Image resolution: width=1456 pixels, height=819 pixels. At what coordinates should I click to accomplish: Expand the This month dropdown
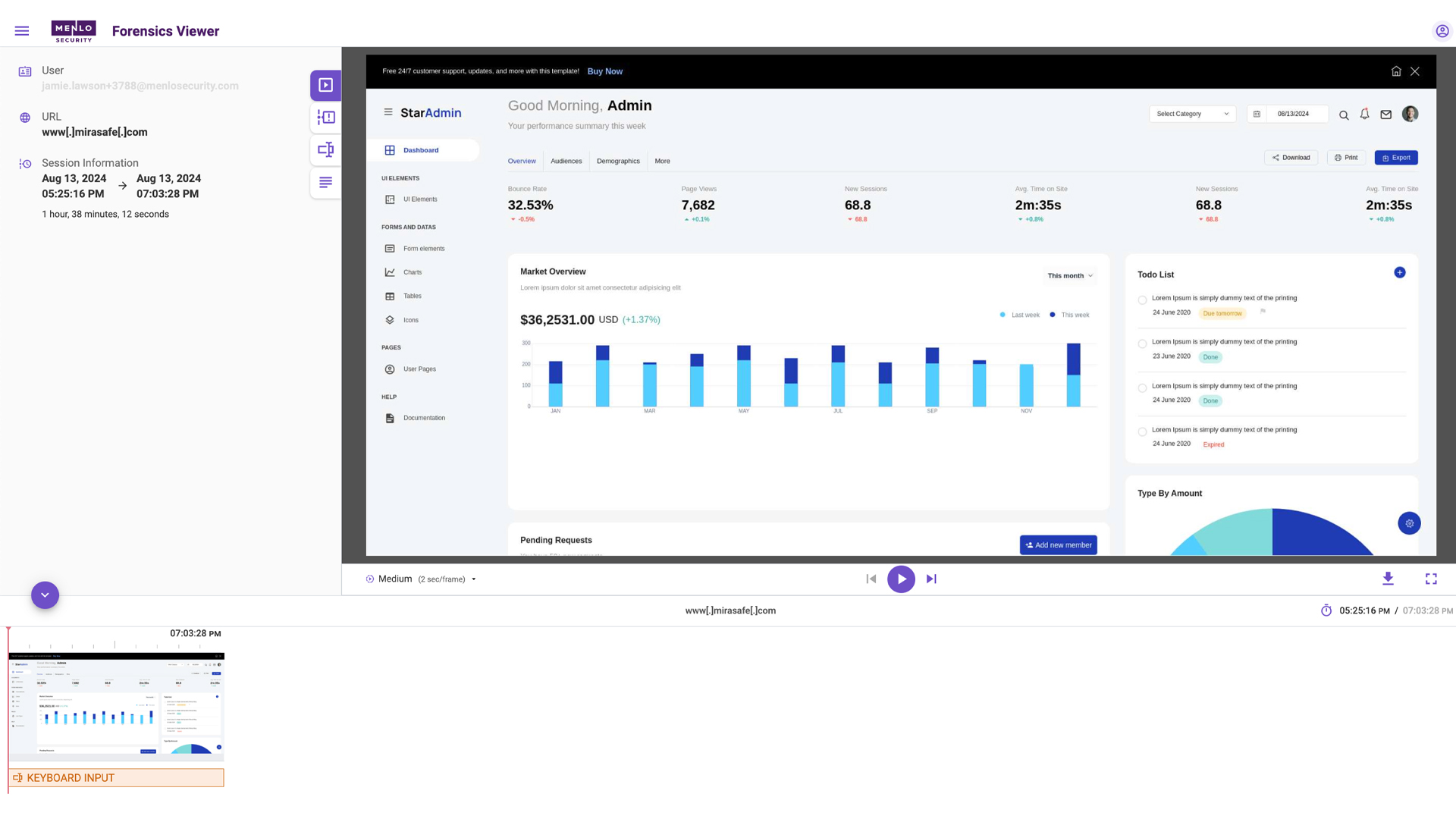(x=1070, y=276)
